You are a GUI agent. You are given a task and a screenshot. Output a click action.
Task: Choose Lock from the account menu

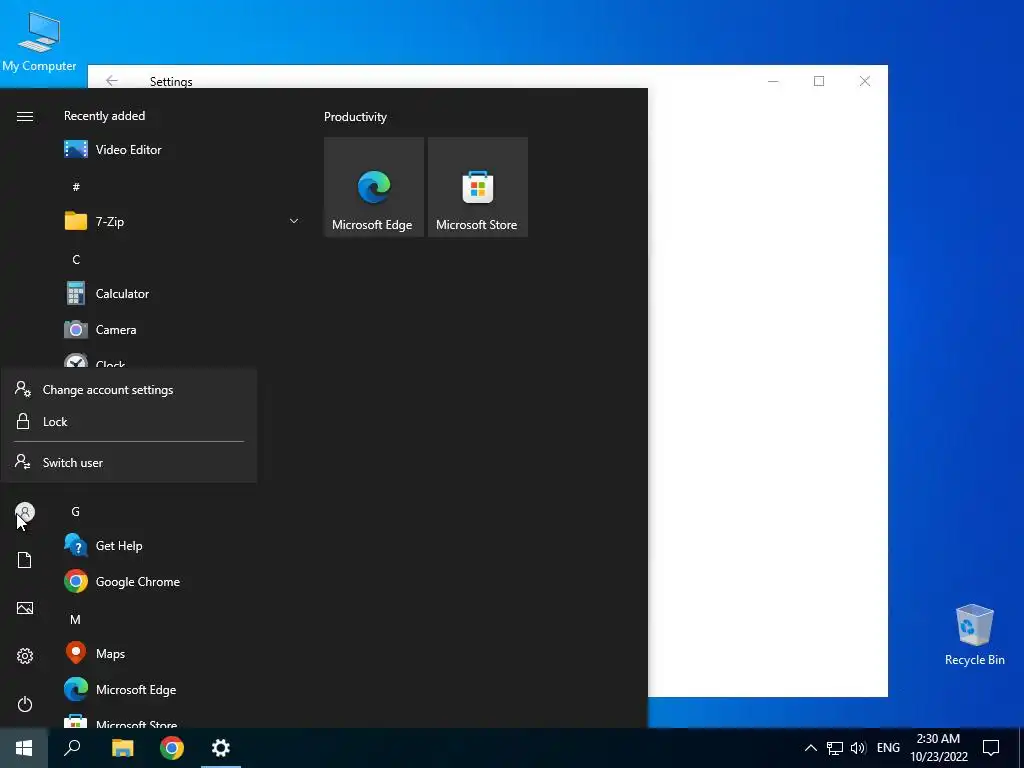click(x=129, y=422)
